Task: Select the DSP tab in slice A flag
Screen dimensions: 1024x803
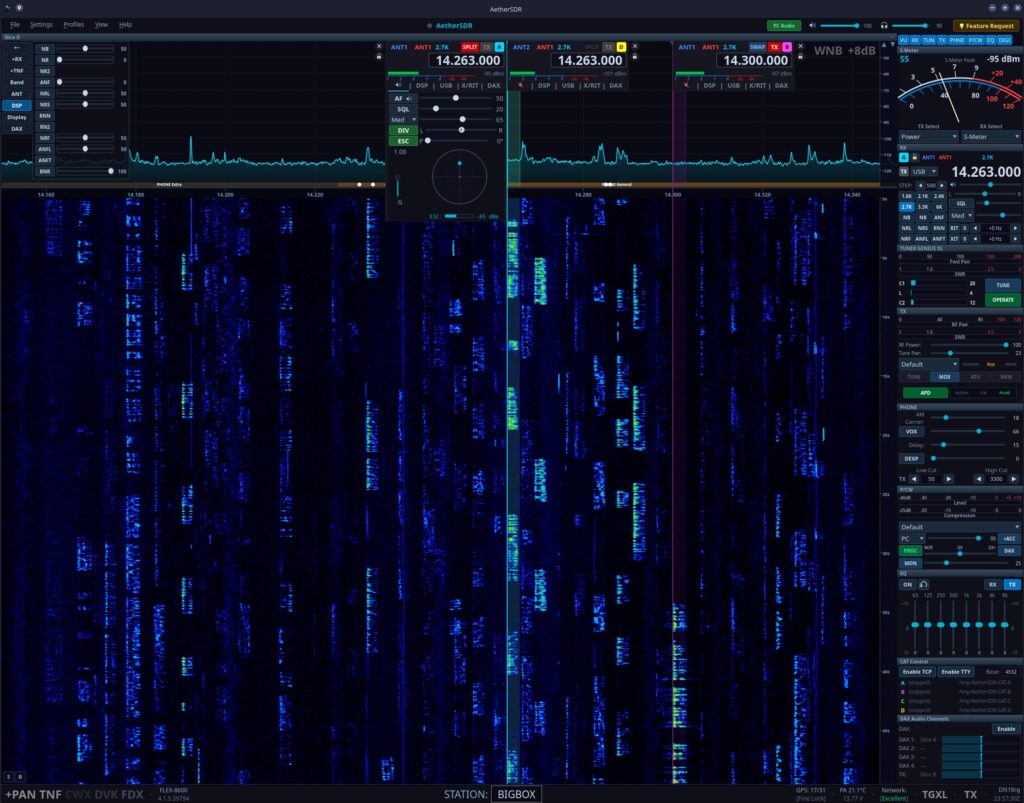Action: [x=422, y=86]
